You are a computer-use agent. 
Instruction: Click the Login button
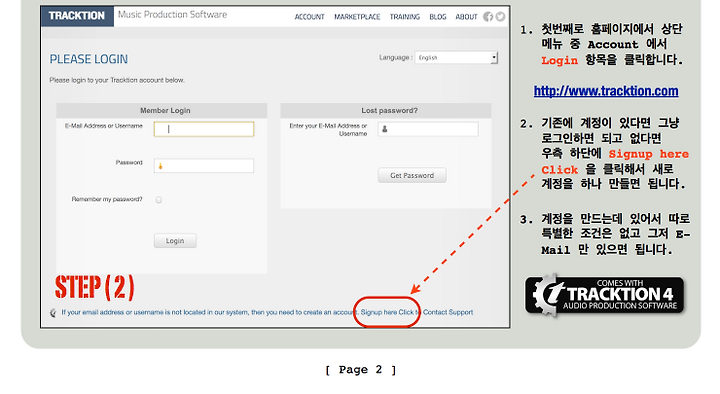pos(175,241)
